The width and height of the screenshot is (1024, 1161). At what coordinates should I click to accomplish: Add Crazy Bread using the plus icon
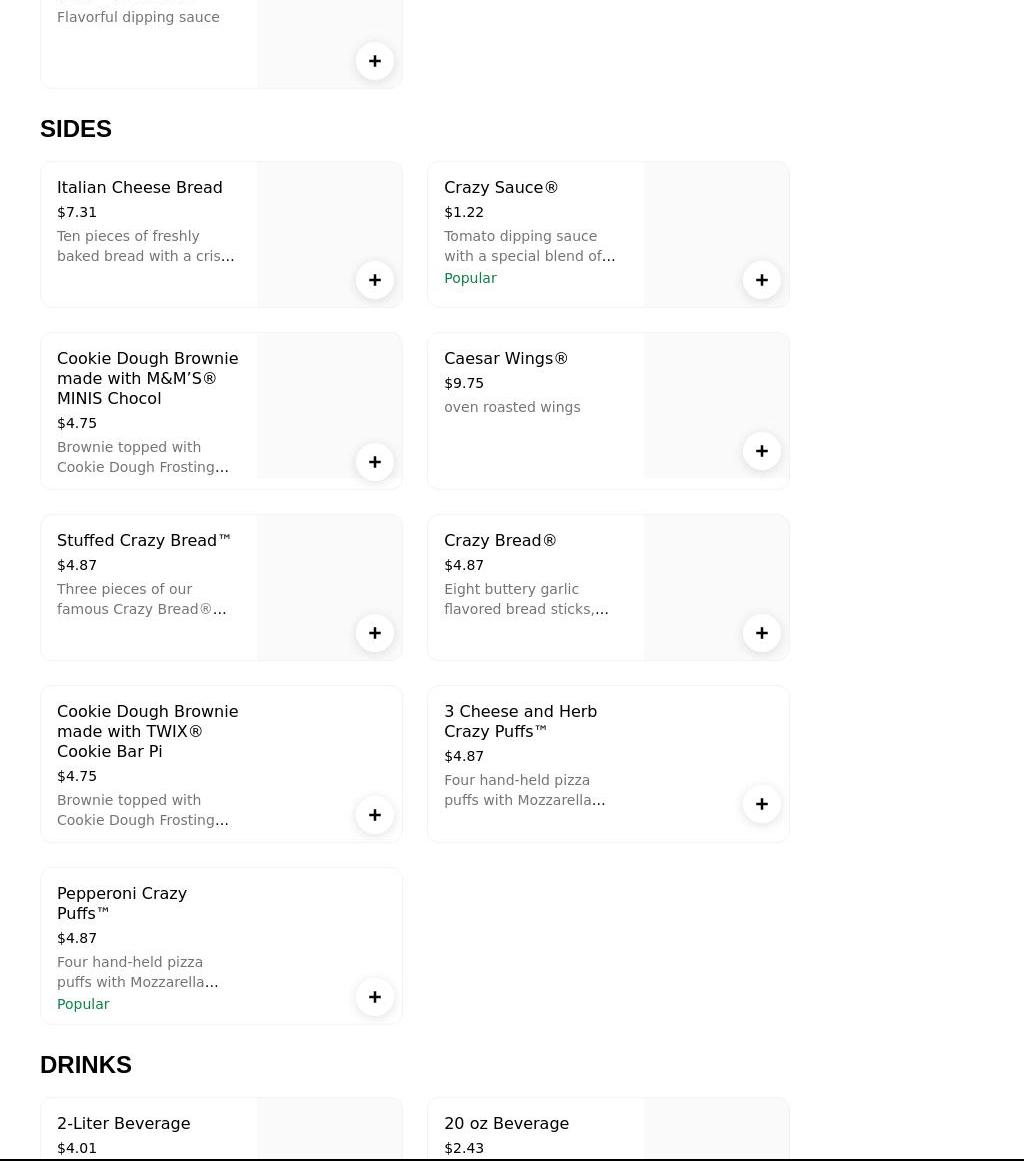[x=762, y=633]
